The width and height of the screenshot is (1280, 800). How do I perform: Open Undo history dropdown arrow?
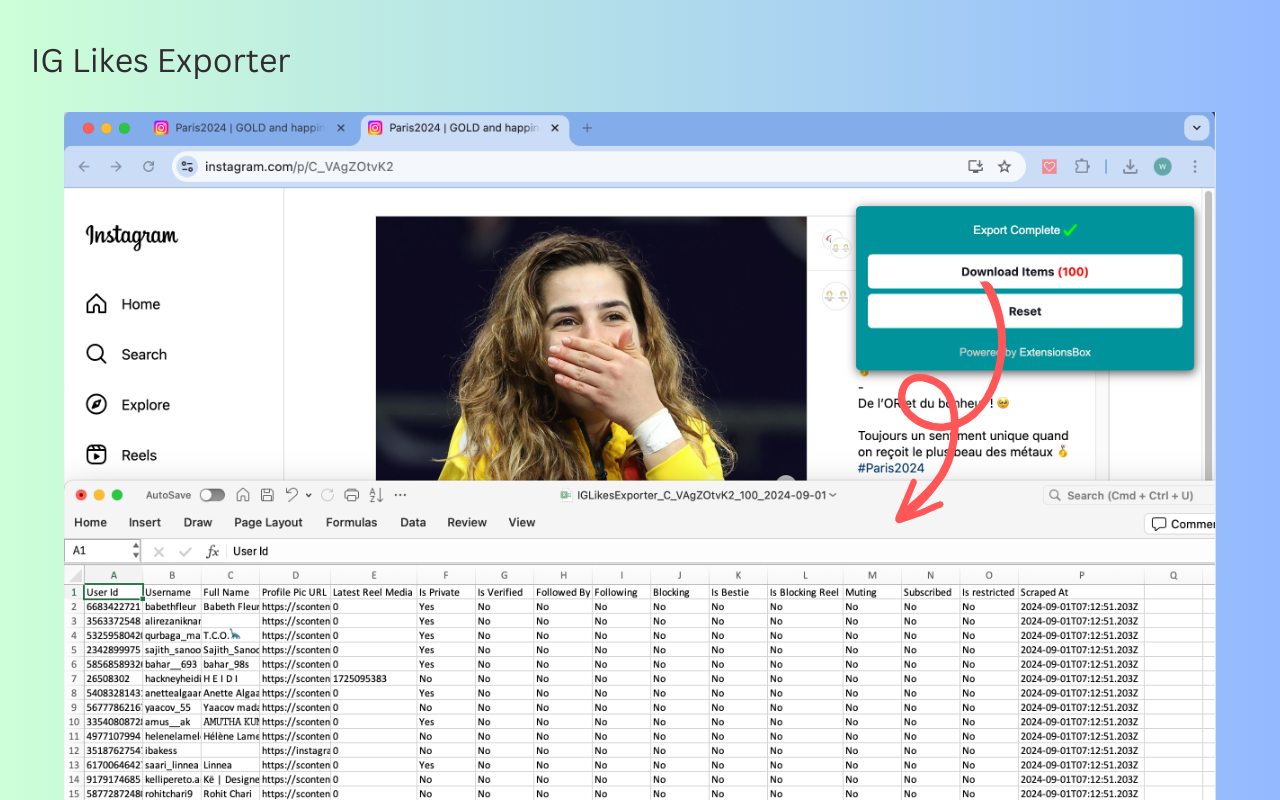point(308,495)
